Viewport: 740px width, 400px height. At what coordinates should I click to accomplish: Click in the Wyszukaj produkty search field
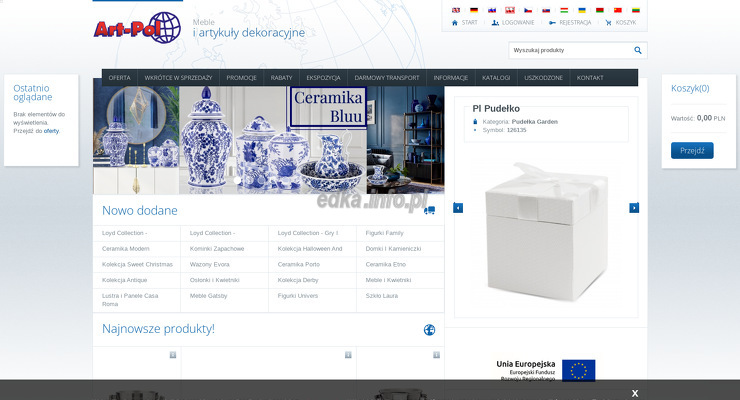(x=568, y=50)
